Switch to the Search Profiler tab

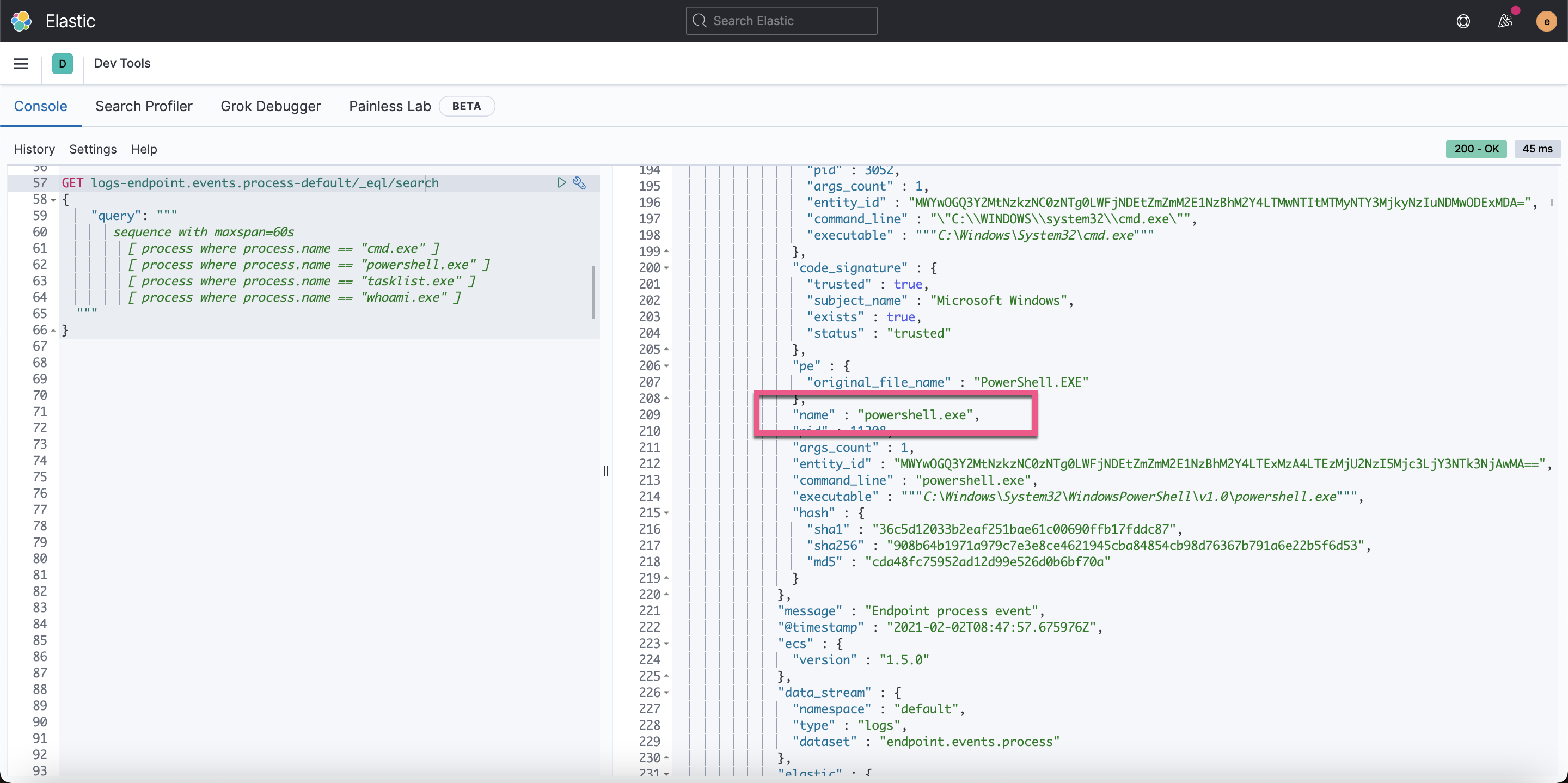pyautogui.click(x=144, y=106)
